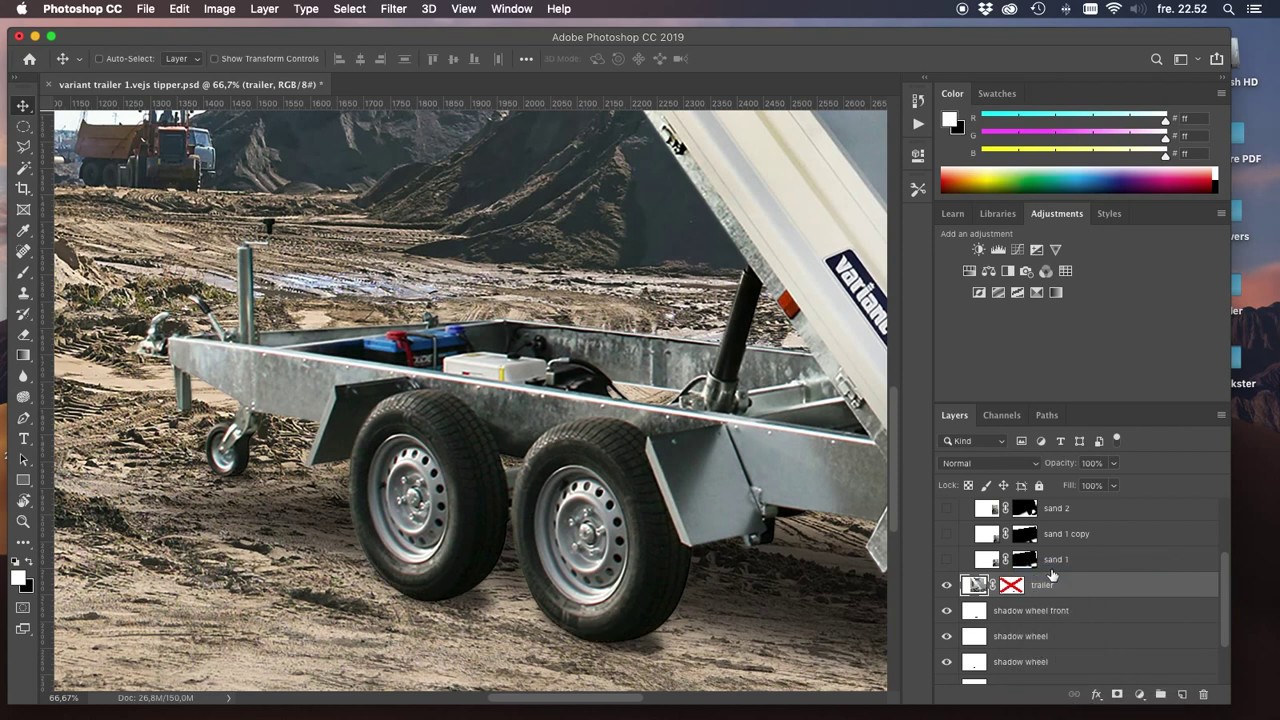
Task: Select the Elliptical Marquee tool
Action: tap(23, 126)
